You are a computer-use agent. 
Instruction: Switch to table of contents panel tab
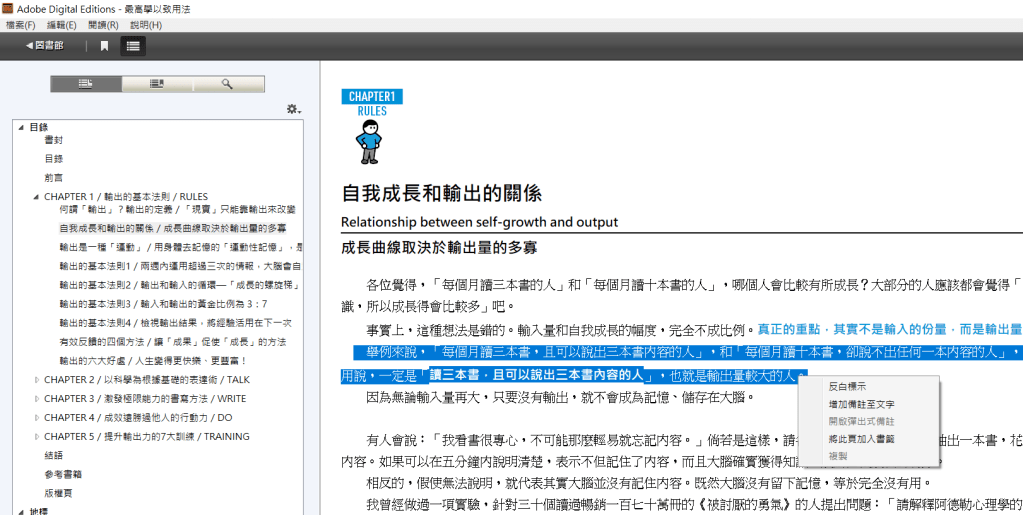[x=86, y=84]
